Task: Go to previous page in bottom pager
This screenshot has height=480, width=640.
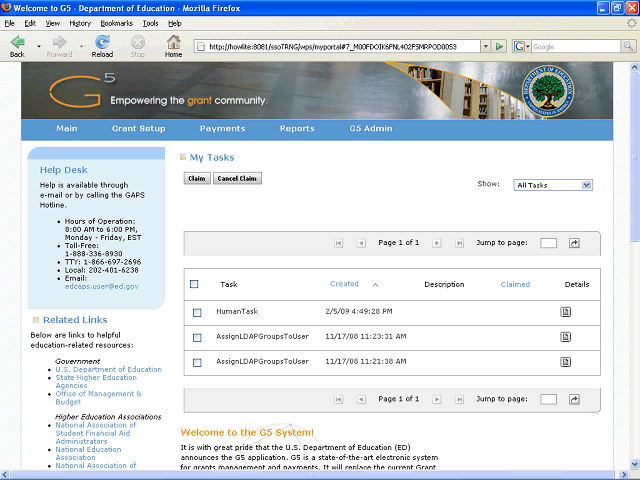Action: tap(361, 399)
